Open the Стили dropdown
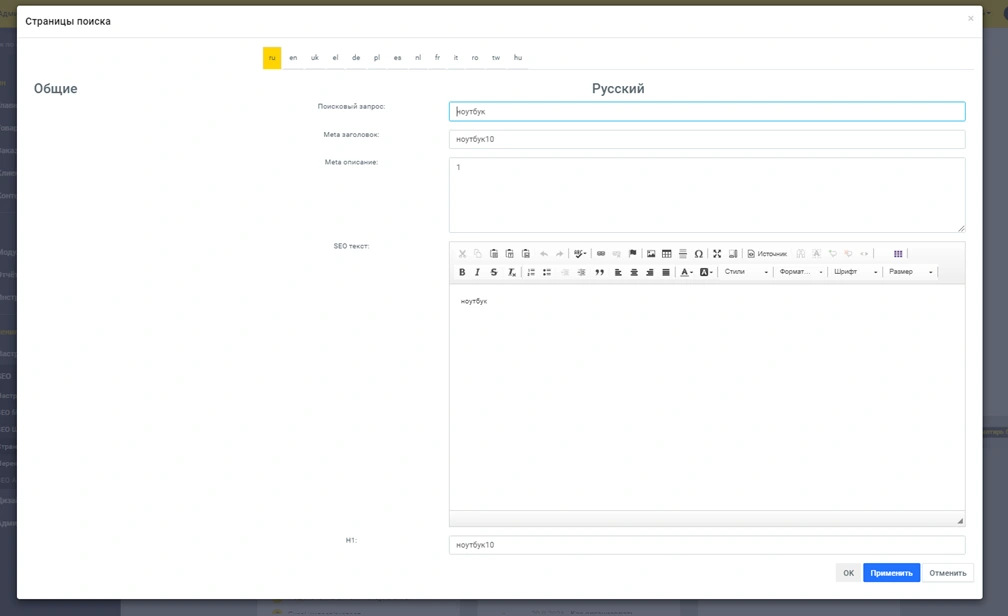1008x616 pixels. [746, 272]
